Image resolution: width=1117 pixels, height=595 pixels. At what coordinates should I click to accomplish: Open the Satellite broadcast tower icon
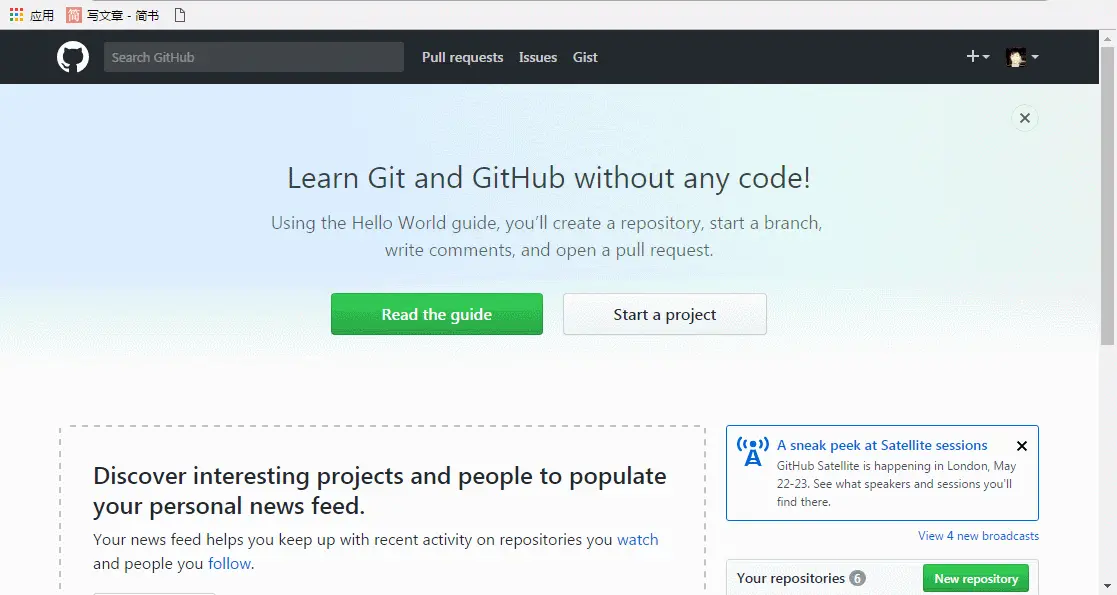753,452
